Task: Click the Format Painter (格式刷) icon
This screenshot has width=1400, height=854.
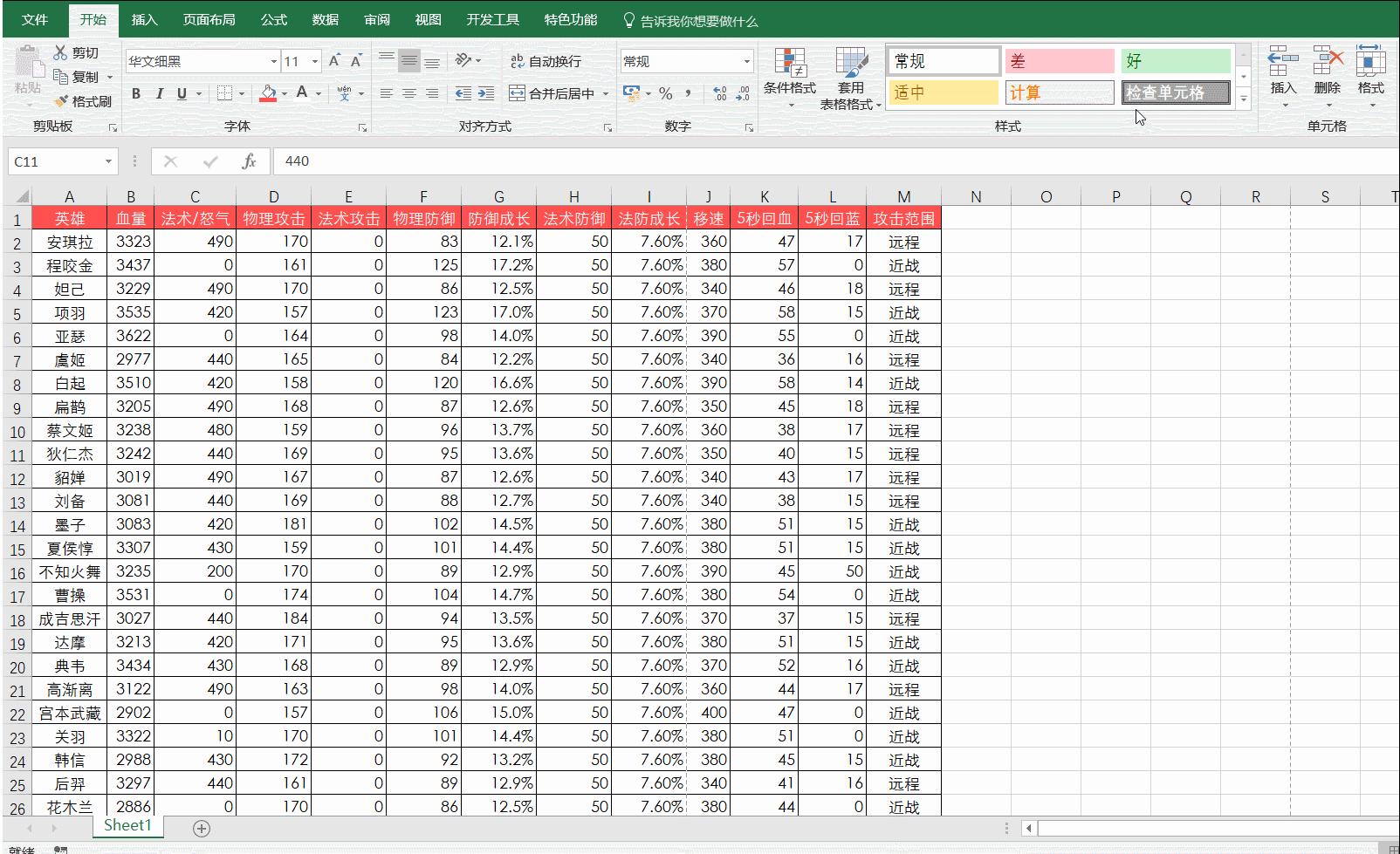Action: [x=61, y=101]
